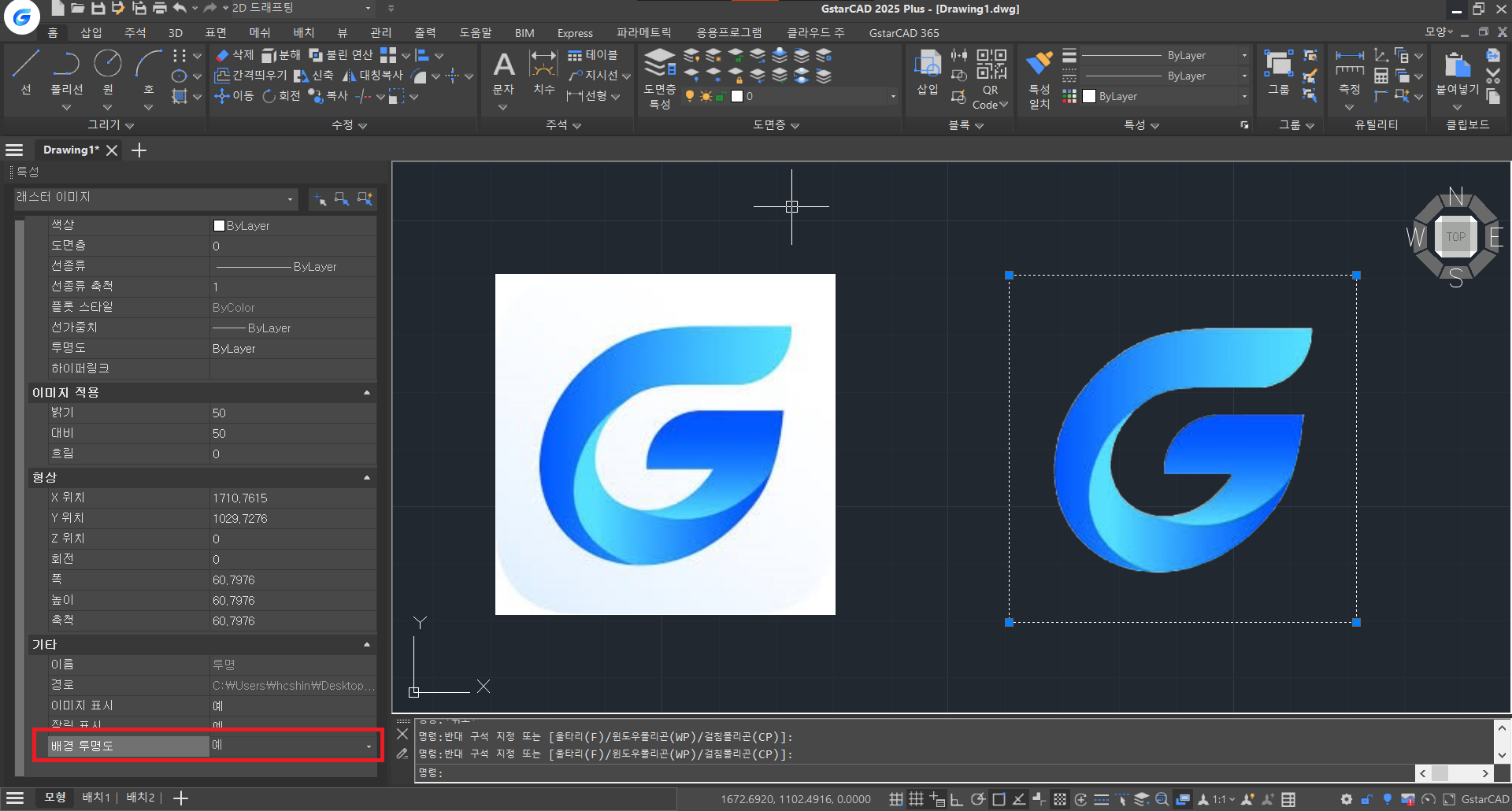The height and width of the screenshot is (811, 1512).
Task: Click Match Properties (특성 일치) brush
Action: (1039, 79)
